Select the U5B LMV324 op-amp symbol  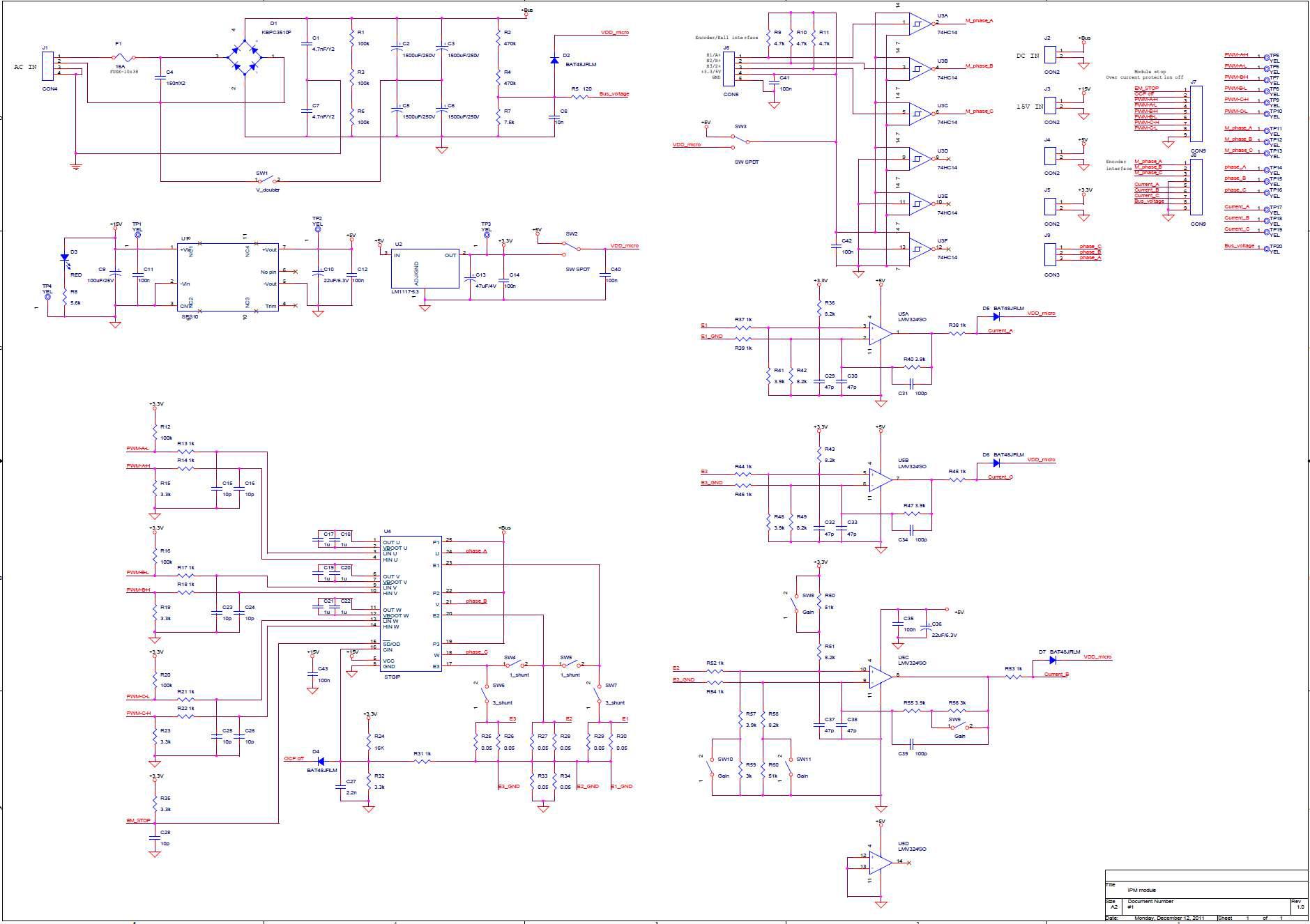coord(881,479)
